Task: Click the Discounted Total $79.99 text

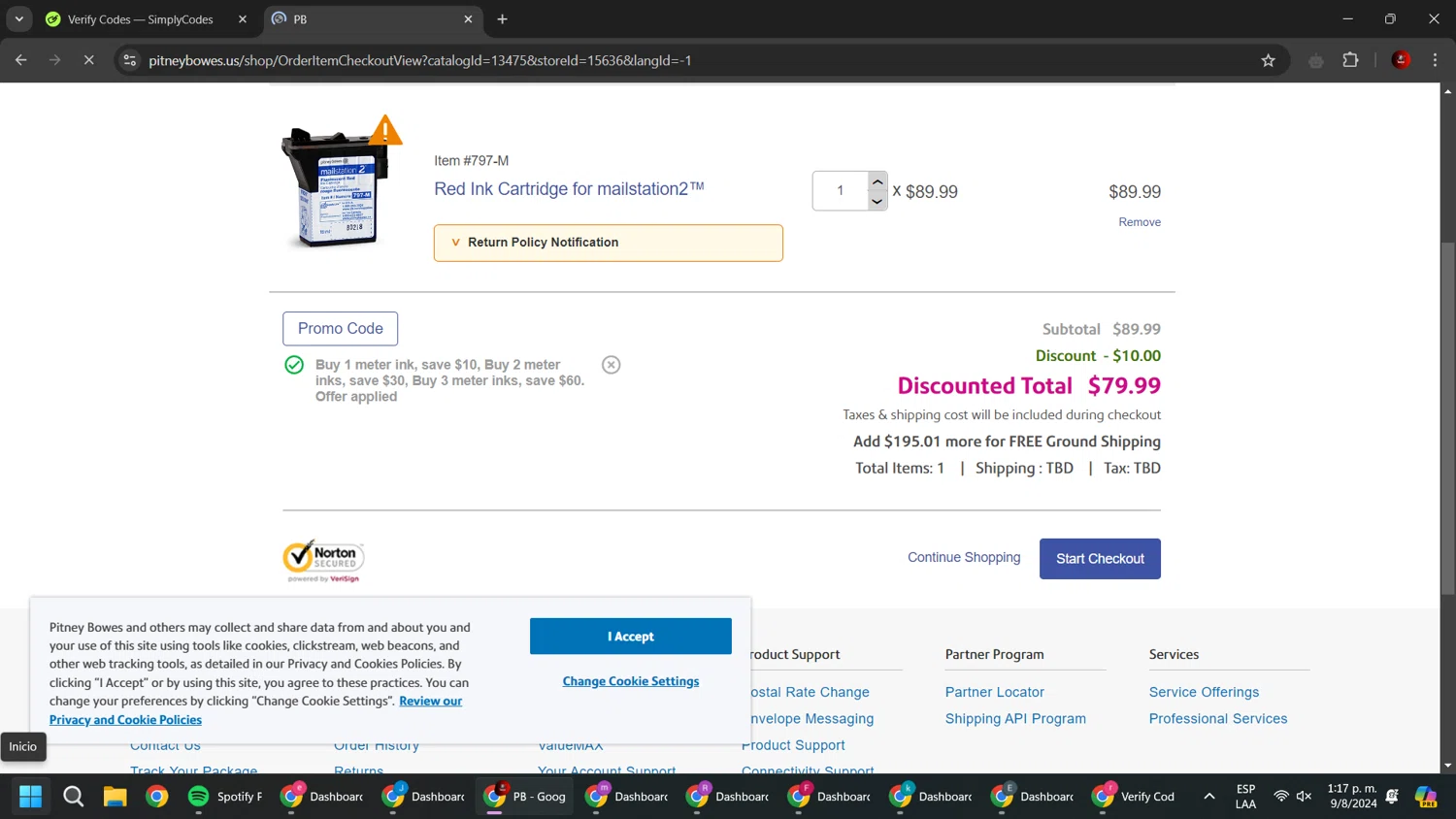Action: (x=1029, y=386)
